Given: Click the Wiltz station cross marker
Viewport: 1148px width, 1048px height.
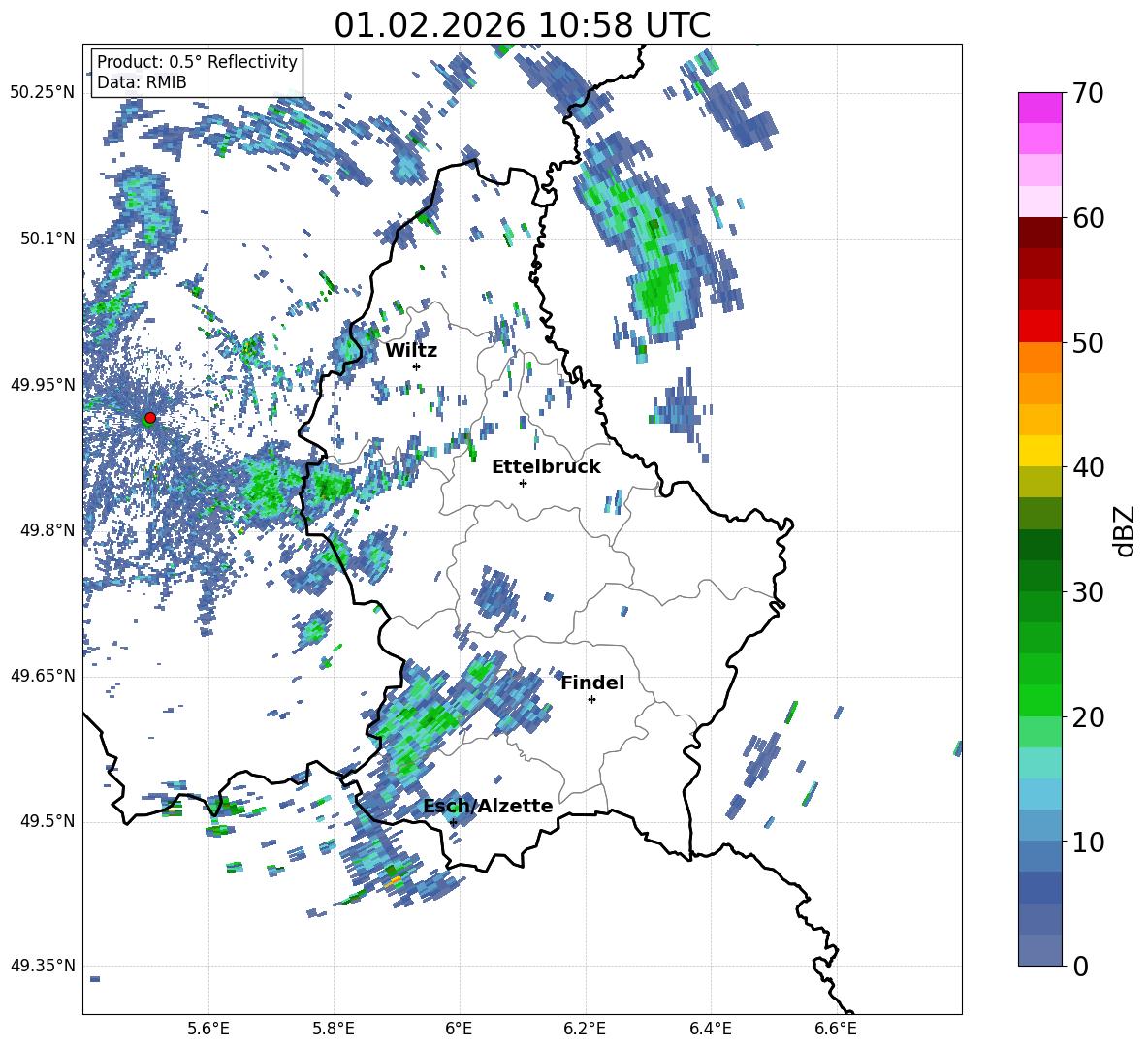Looking at the screenshot, I should [x=417, y=366].
